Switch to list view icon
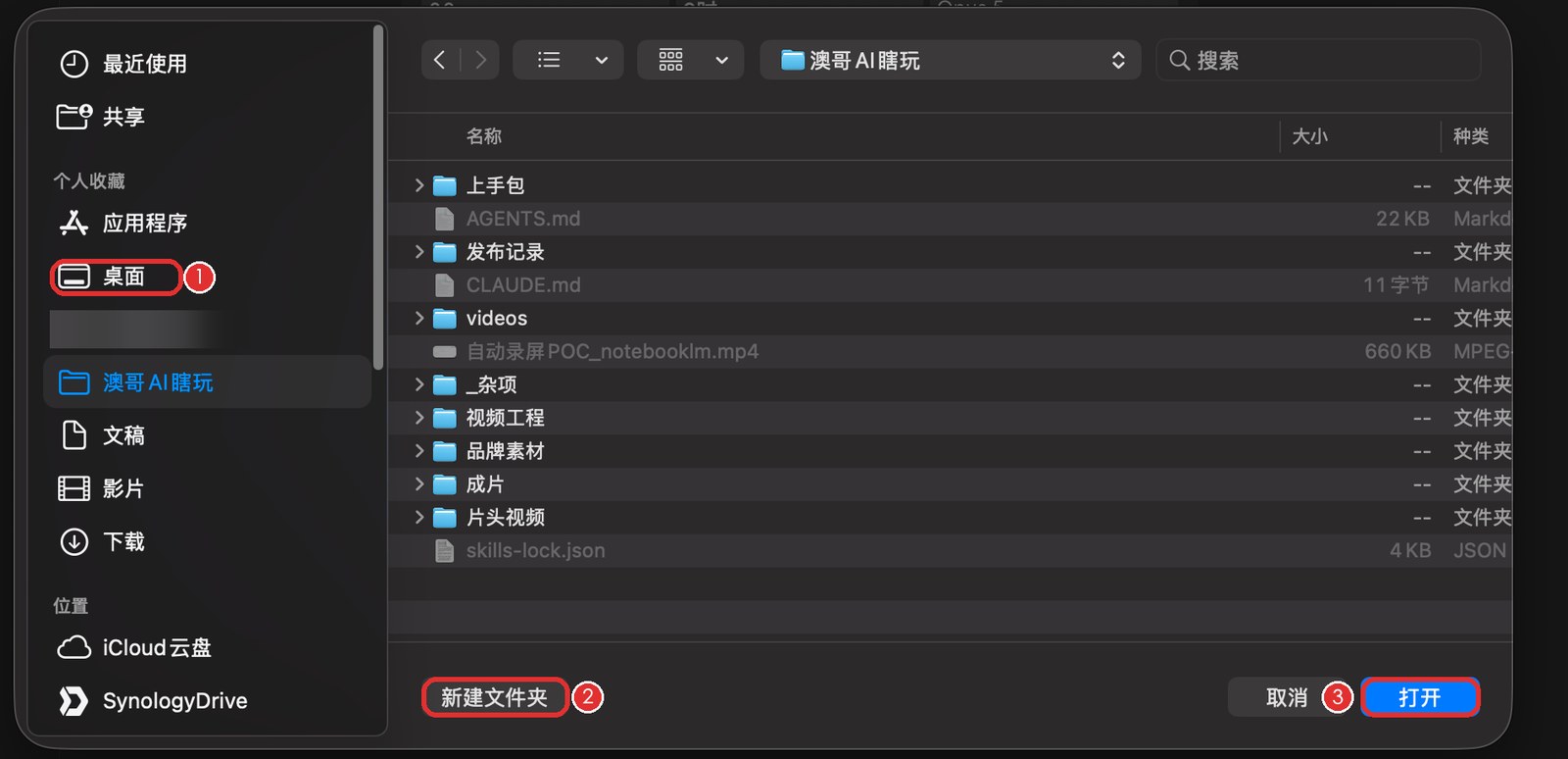 [549, 60]
